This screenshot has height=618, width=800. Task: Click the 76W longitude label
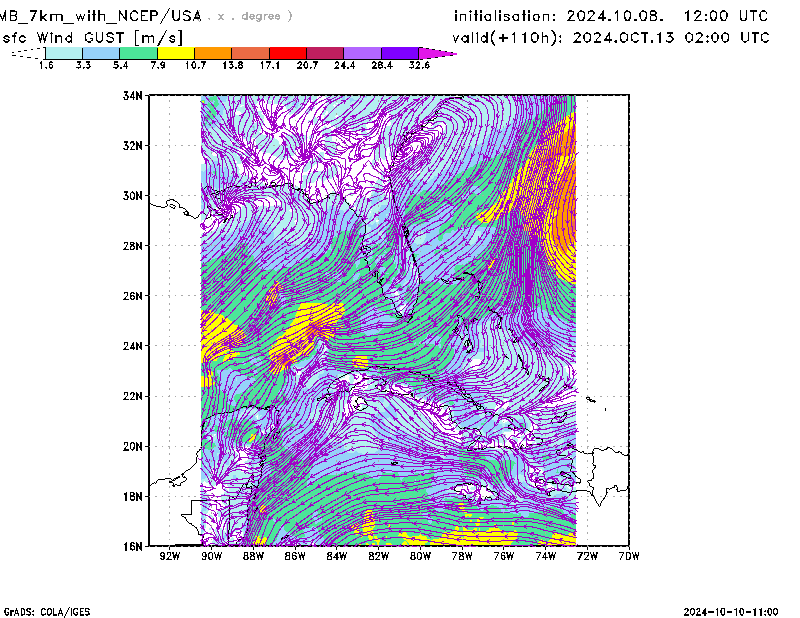[504, 556]
